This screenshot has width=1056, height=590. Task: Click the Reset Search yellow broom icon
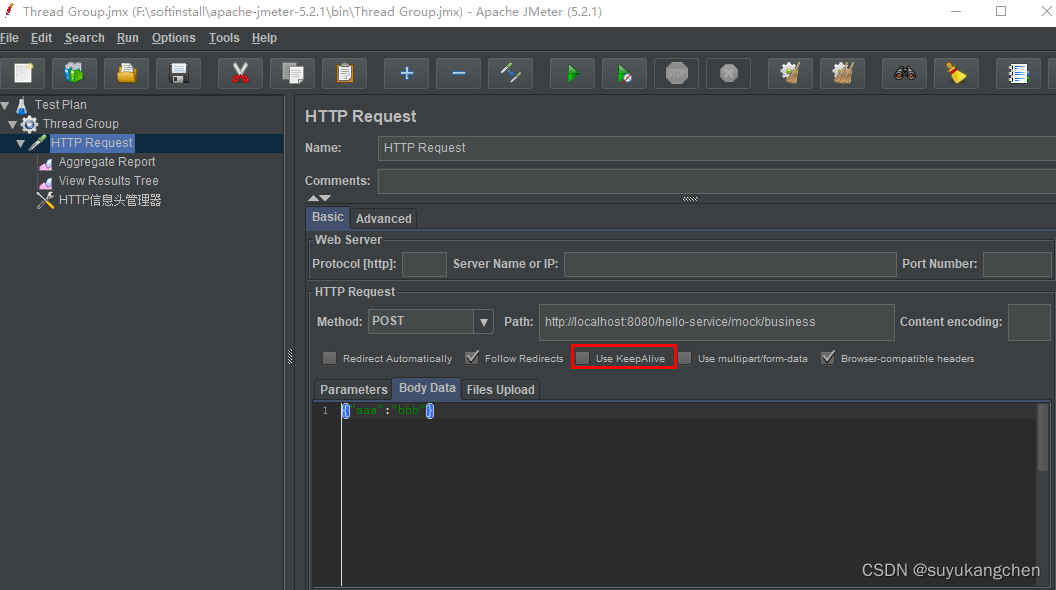pyautogui.click(x=956, y=73)
